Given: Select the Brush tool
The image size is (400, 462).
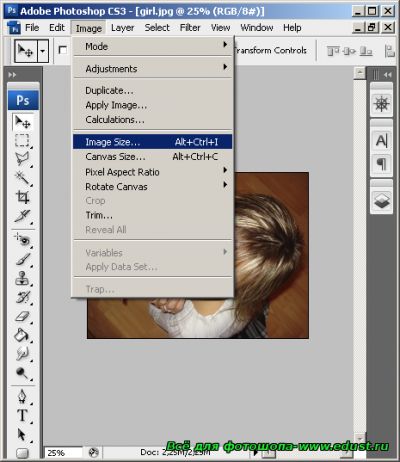Looking at the screenshot, I should point(22,259).
